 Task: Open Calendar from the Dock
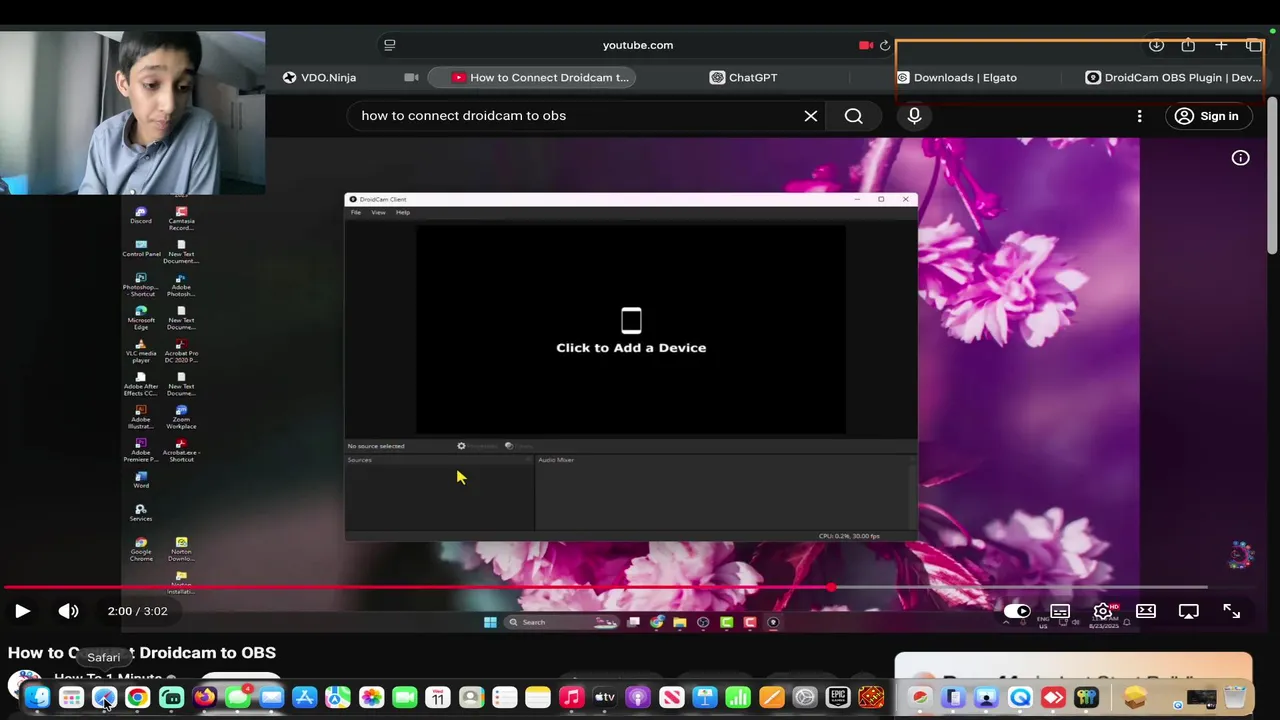pos(438,697)
